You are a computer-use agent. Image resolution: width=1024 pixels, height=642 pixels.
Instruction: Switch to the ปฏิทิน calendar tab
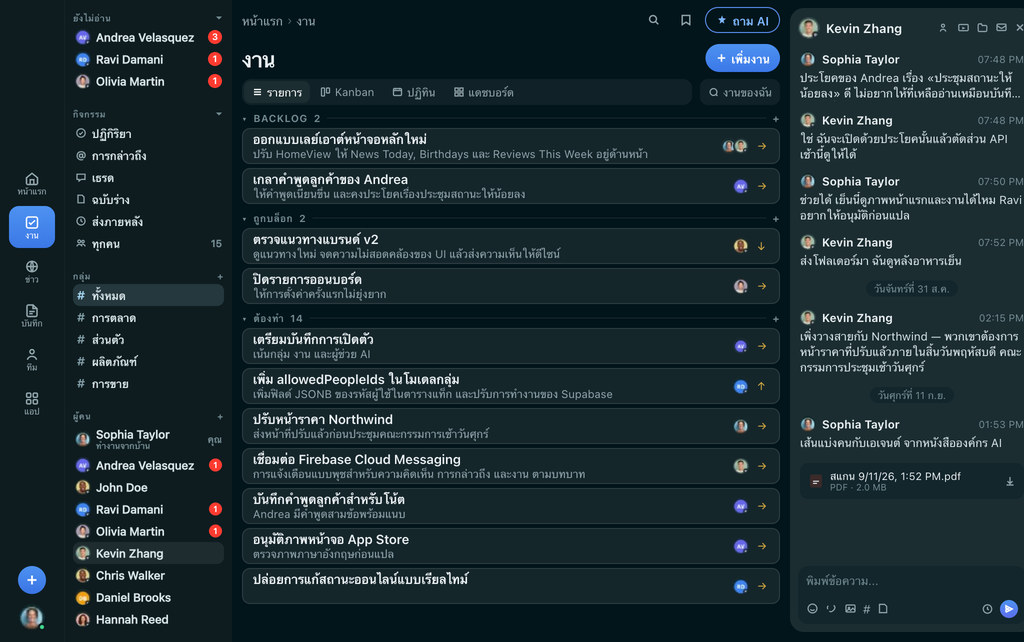[414, 93]
